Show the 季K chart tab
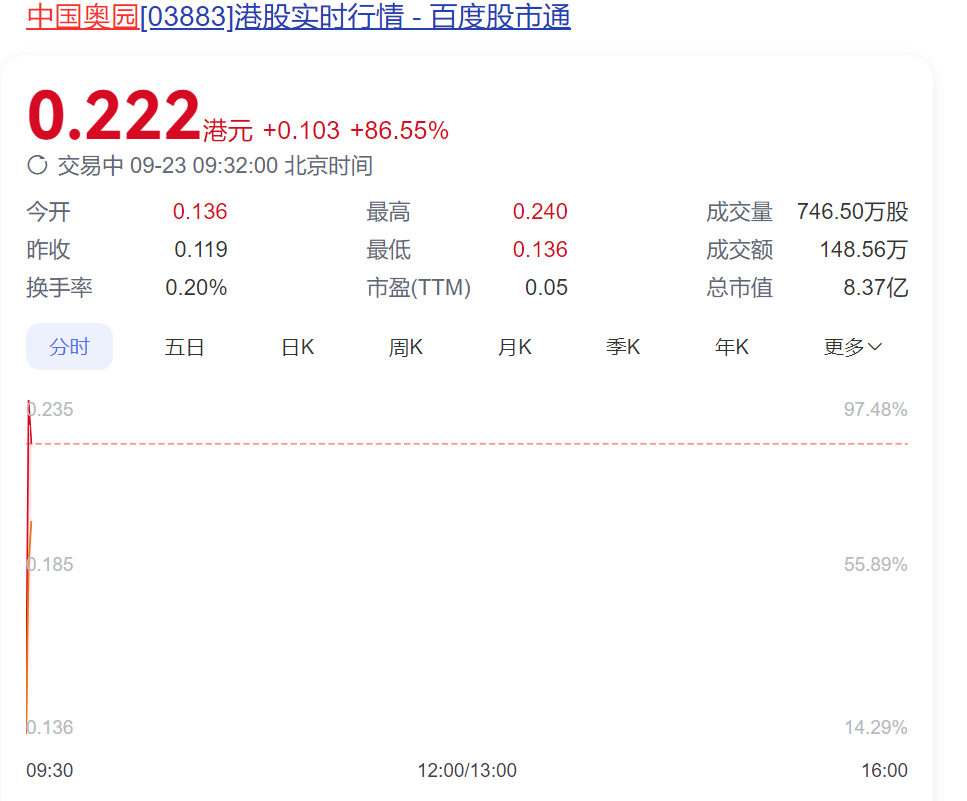 click(x=623, y=347)
